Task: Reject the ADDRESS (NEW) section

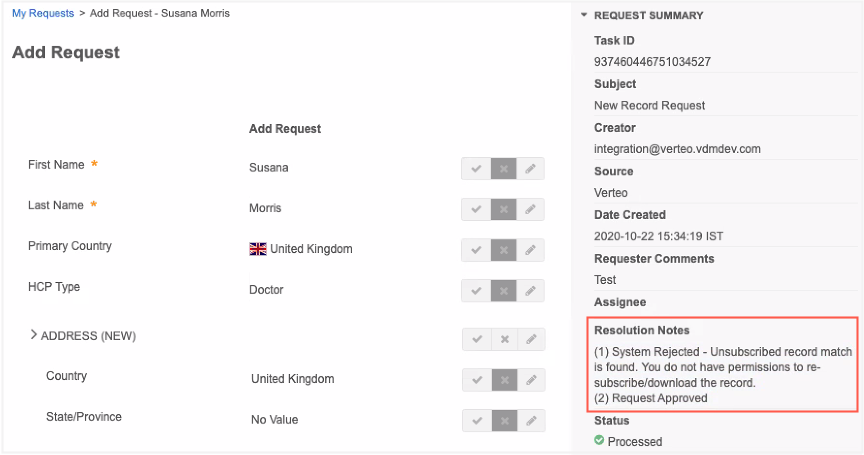Action: [504, 339]
